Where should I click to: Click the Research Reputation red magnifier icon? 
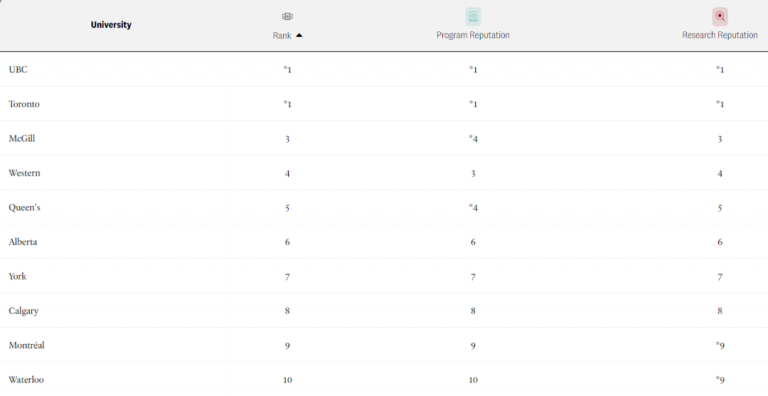point(720,17)
